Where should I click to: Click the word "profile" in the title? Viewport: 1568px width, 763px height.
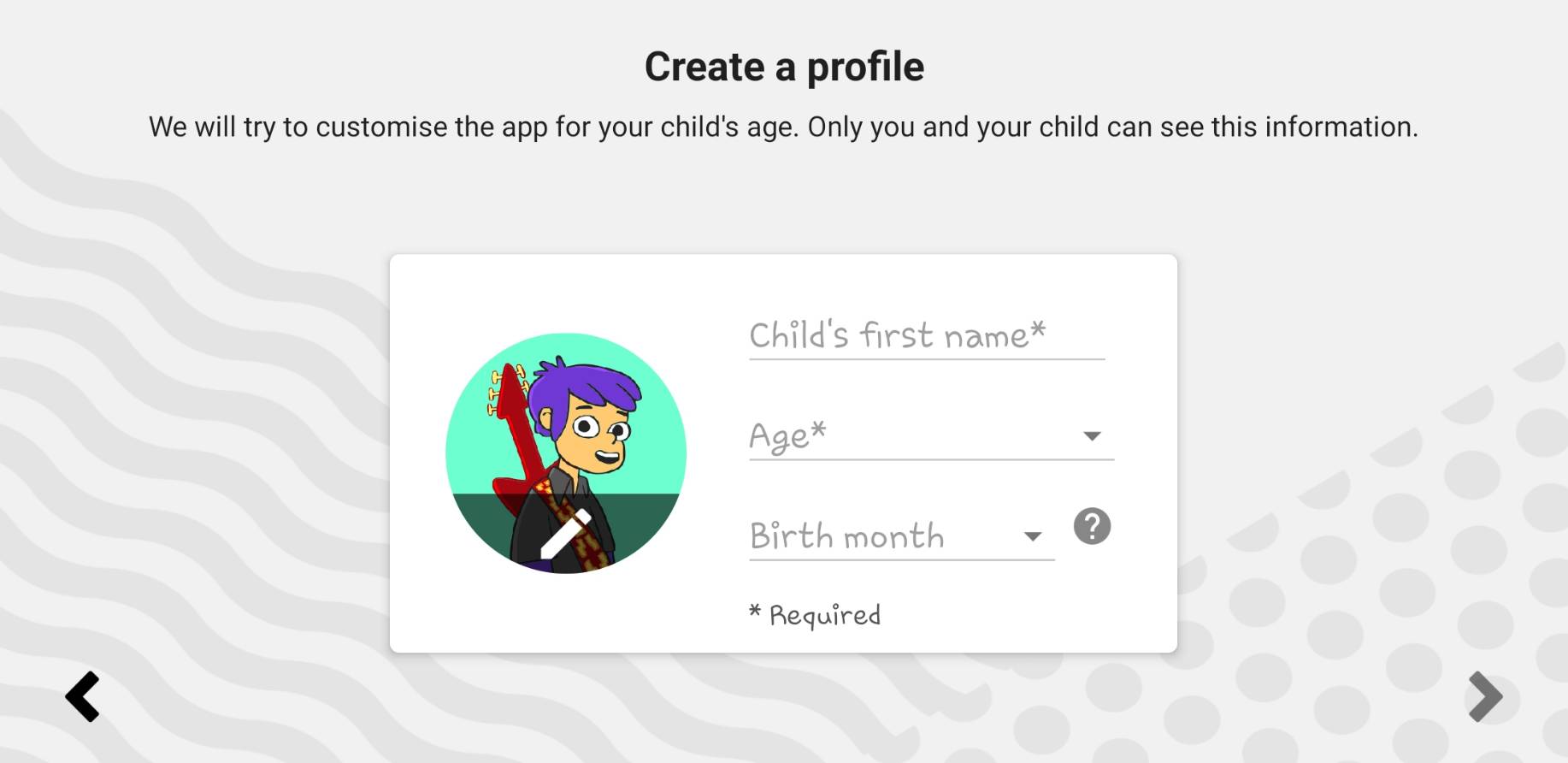(864, 67)
